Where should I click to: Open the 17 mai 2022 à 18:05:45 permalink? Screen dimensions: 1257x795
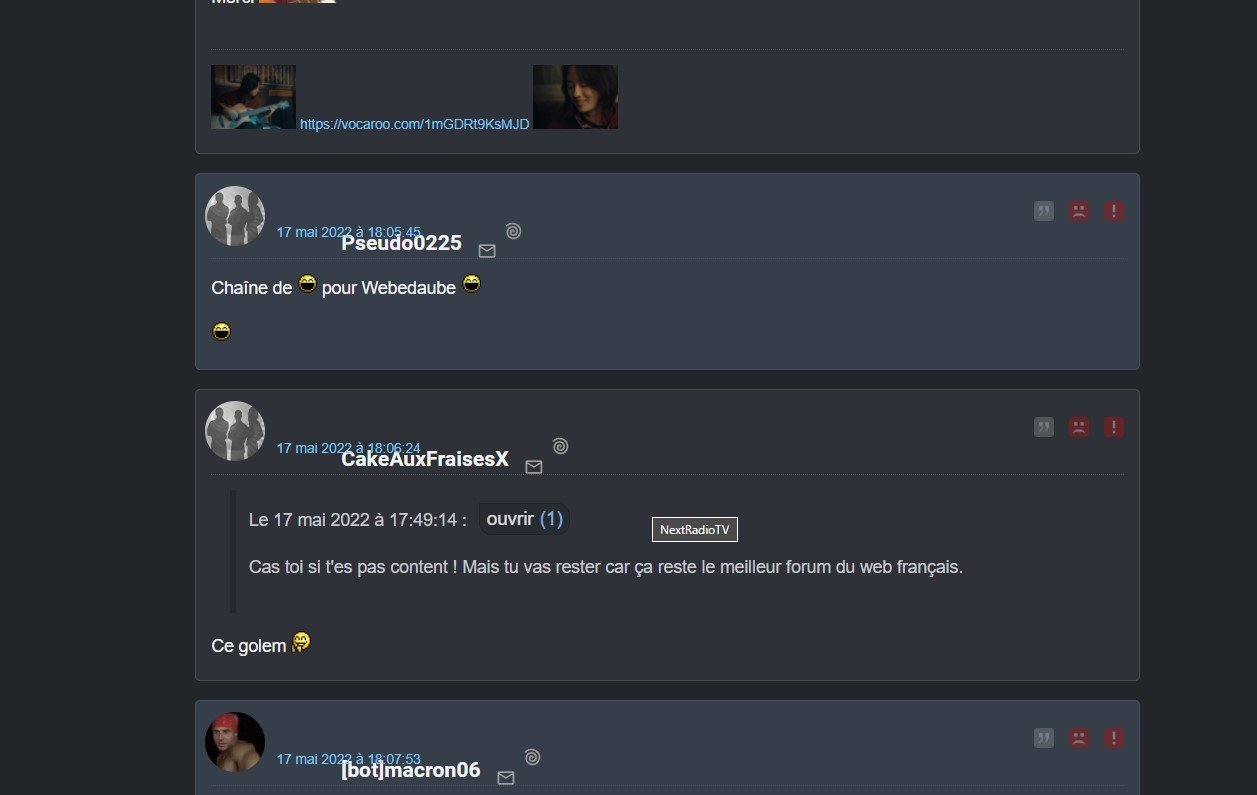pos(349,232)
